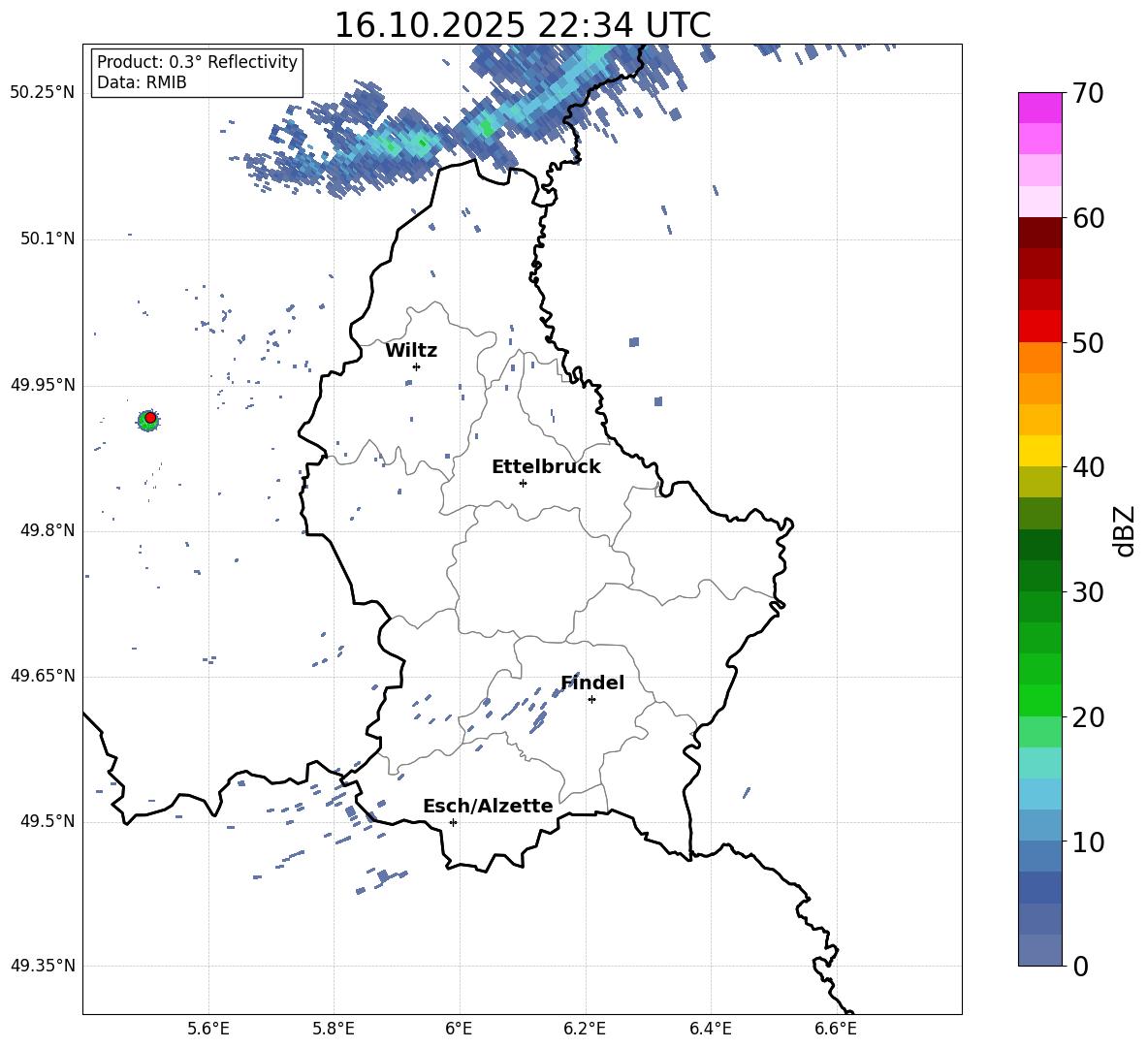The width and height of the screenshot is (1148, 1048).
Task: Click the Ettelbruck city label
Action: click(546, 467)
